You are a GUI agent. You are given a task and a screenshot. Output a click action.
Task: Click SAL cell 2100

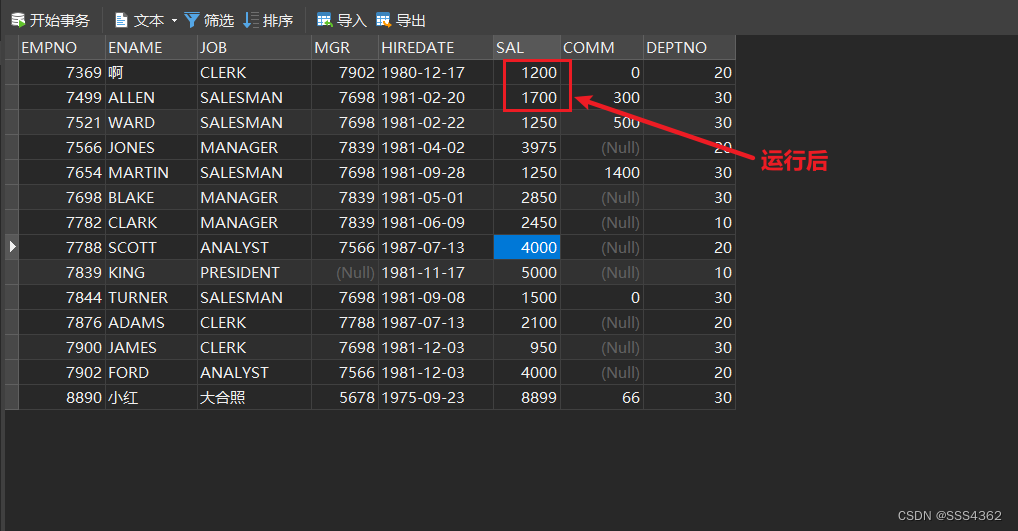527,323
